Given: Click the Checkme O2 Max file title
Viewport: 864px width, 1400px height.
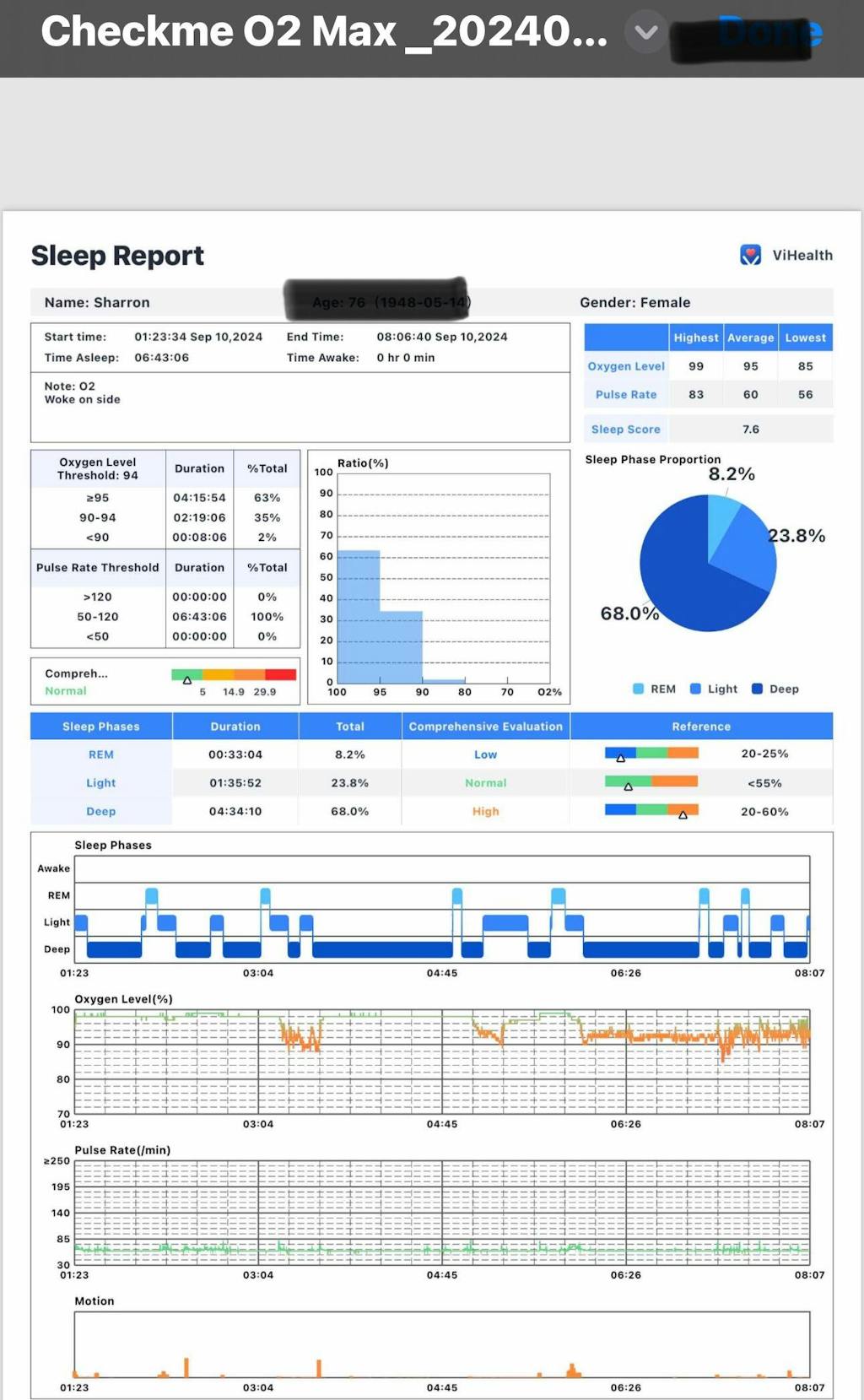Looking at the screenshot, I should [x=324, y=32].
